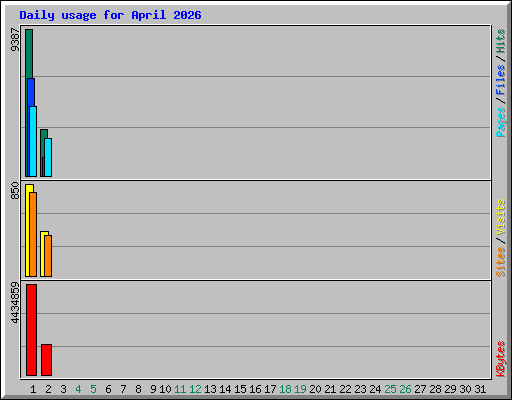Click day 7 on the x-axis
512x400 pixels.
pyautogui.click(x=123, y=389)
